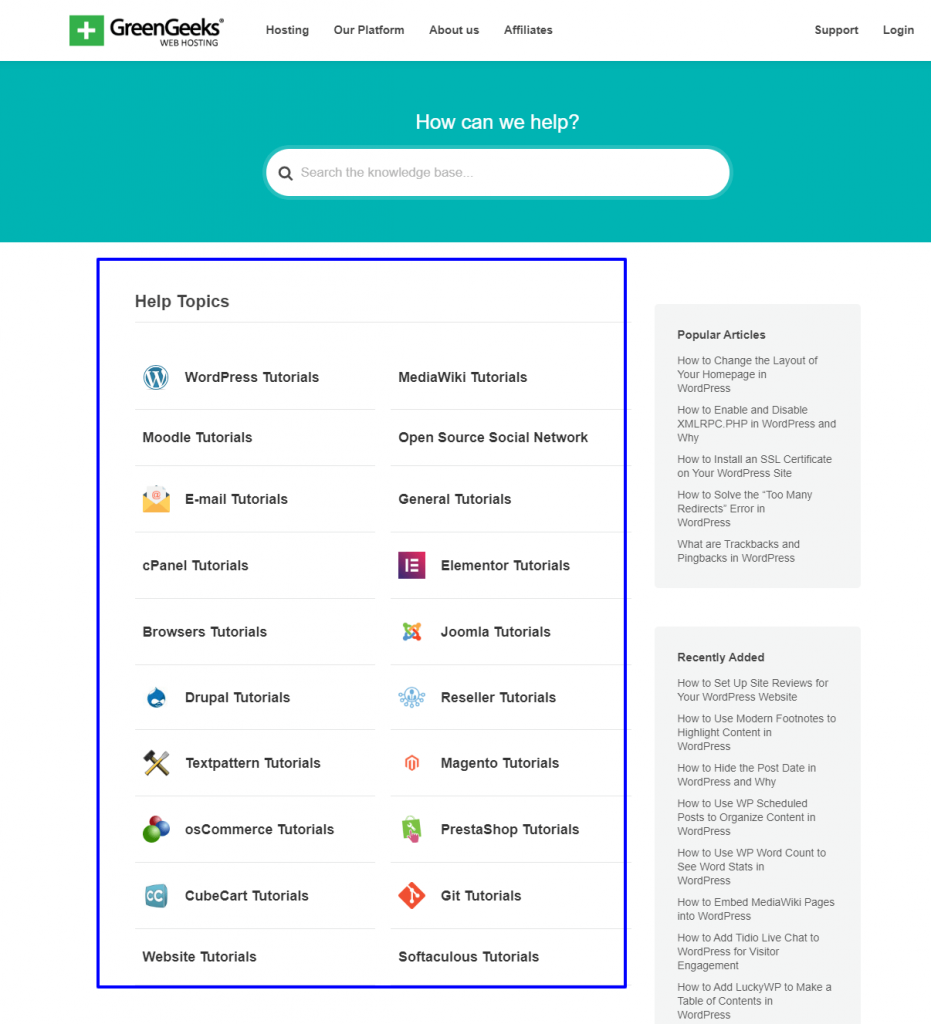This screenshot has width=931, height=1024.
Task: Open Embed MediaWiki Pages article
Action: coord(755,909)
